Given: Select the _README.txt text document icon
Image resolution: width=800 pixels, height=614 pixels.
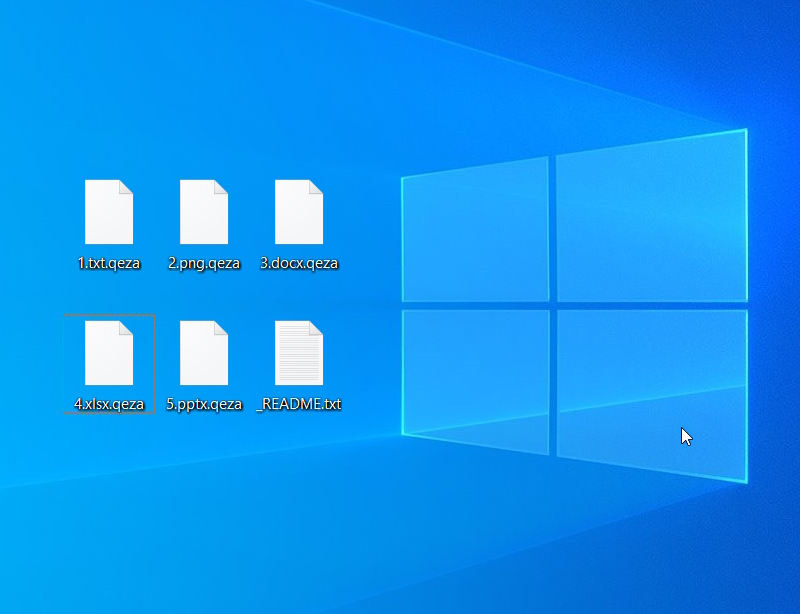Looking at the screenshot, I should click(298, 352).
